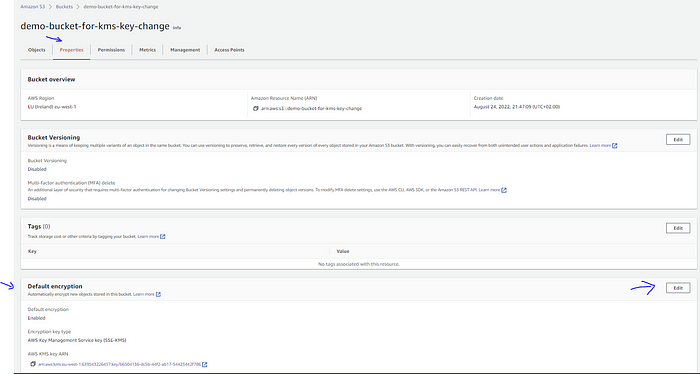
Task: Select the bucket ARN text arn:aws:s3:::demo-bucket-for-kms-key-change
Action: coord(311,108)
